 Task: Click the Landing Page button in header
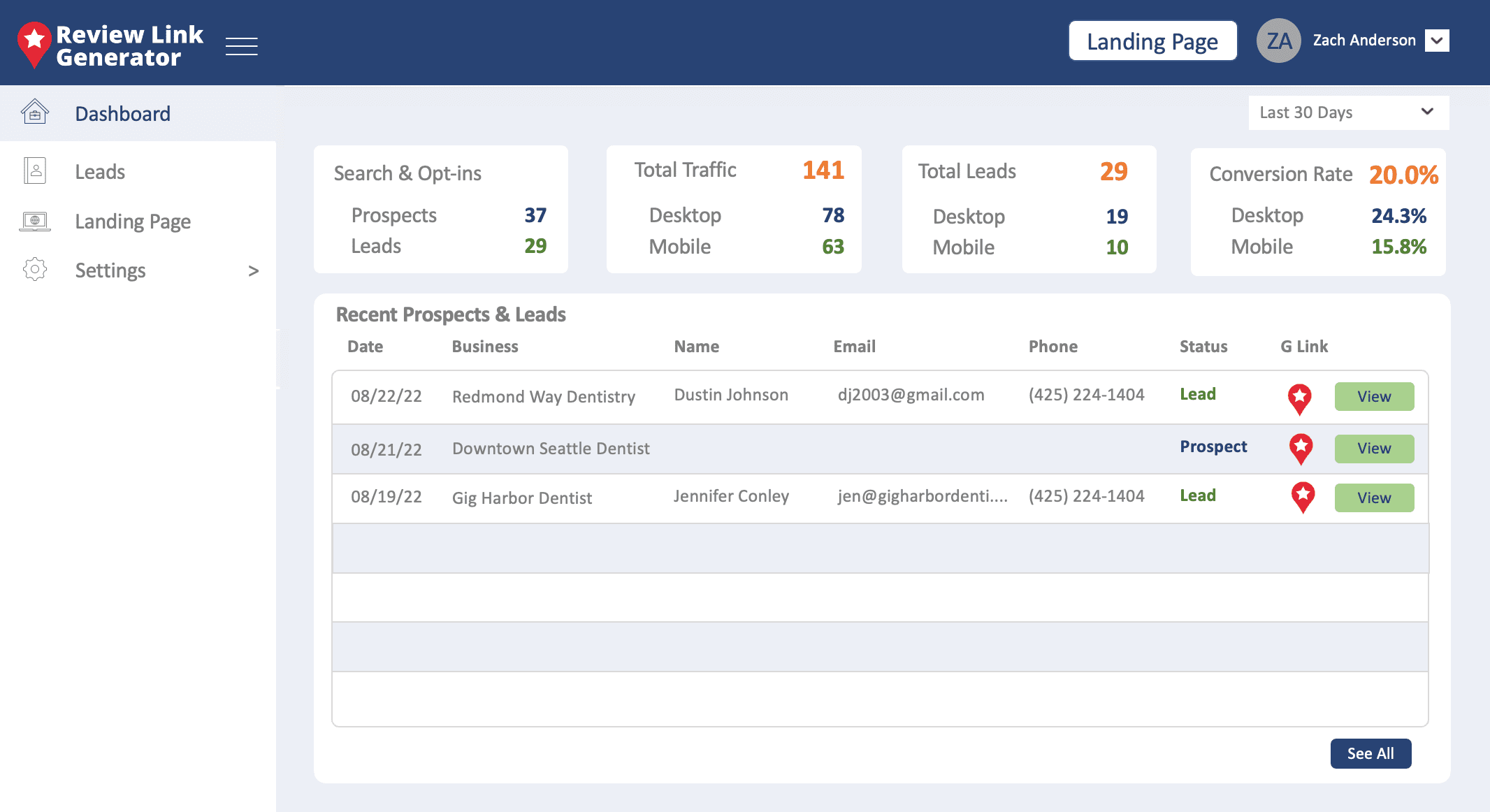[1152, 41]
